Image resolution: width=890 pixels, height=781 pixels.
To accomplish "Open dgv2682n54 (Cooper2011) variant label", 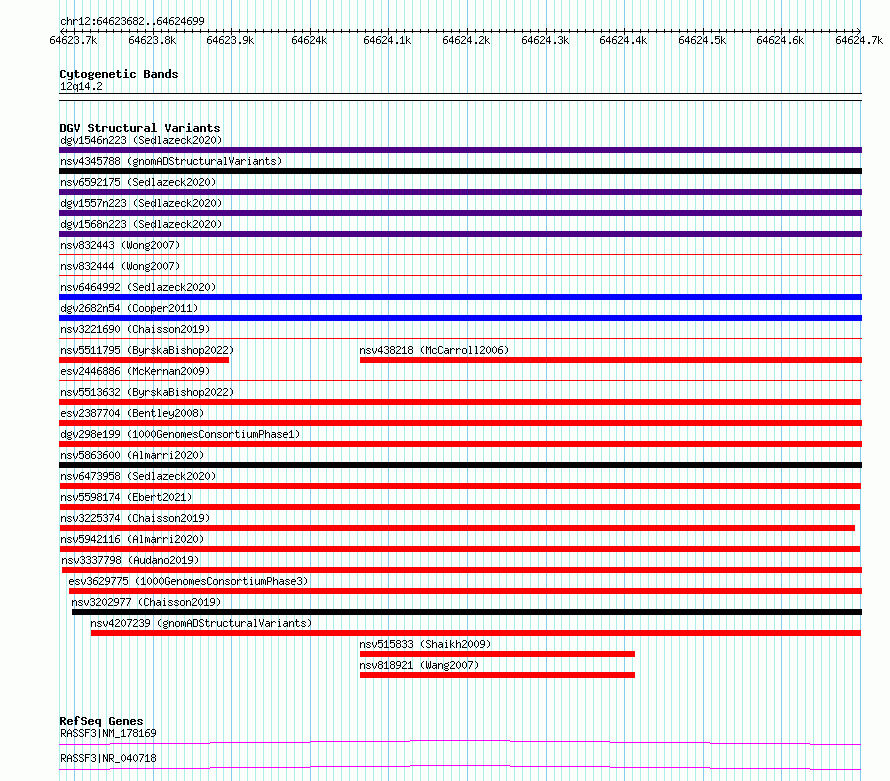I will (x=129, y=308).
